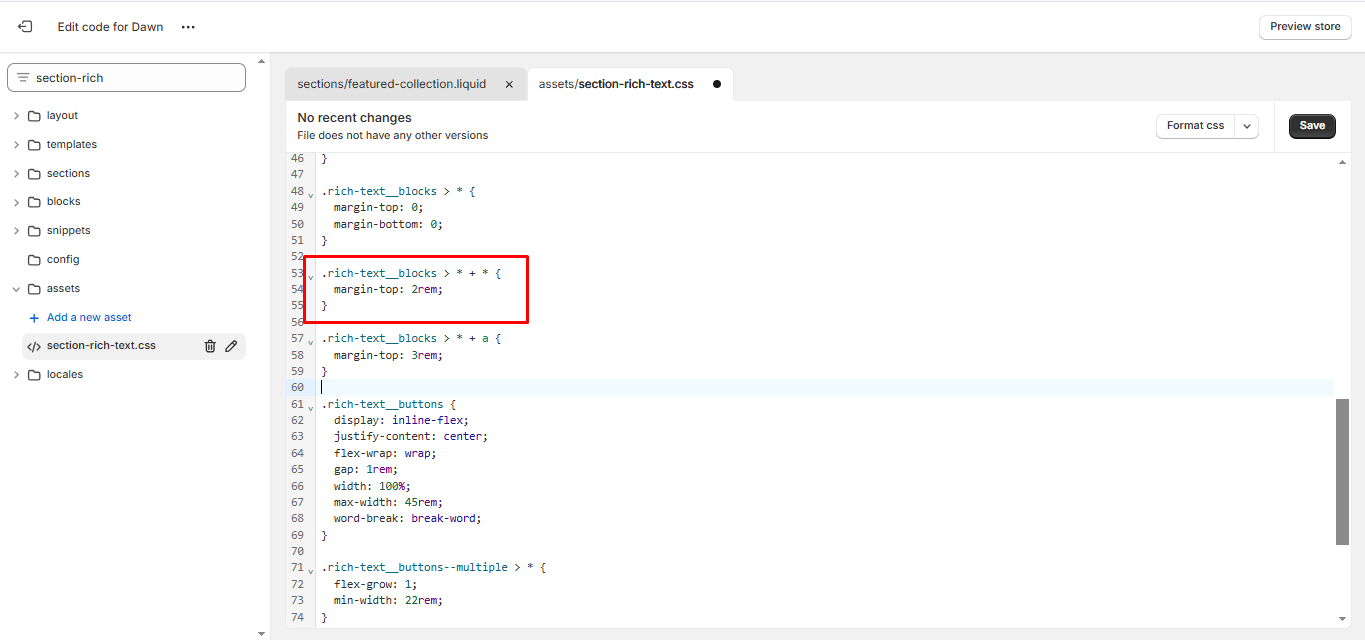Click the exit code editor icon
The height and width of the screenshot is (640, 1365).
coord(25,27)
